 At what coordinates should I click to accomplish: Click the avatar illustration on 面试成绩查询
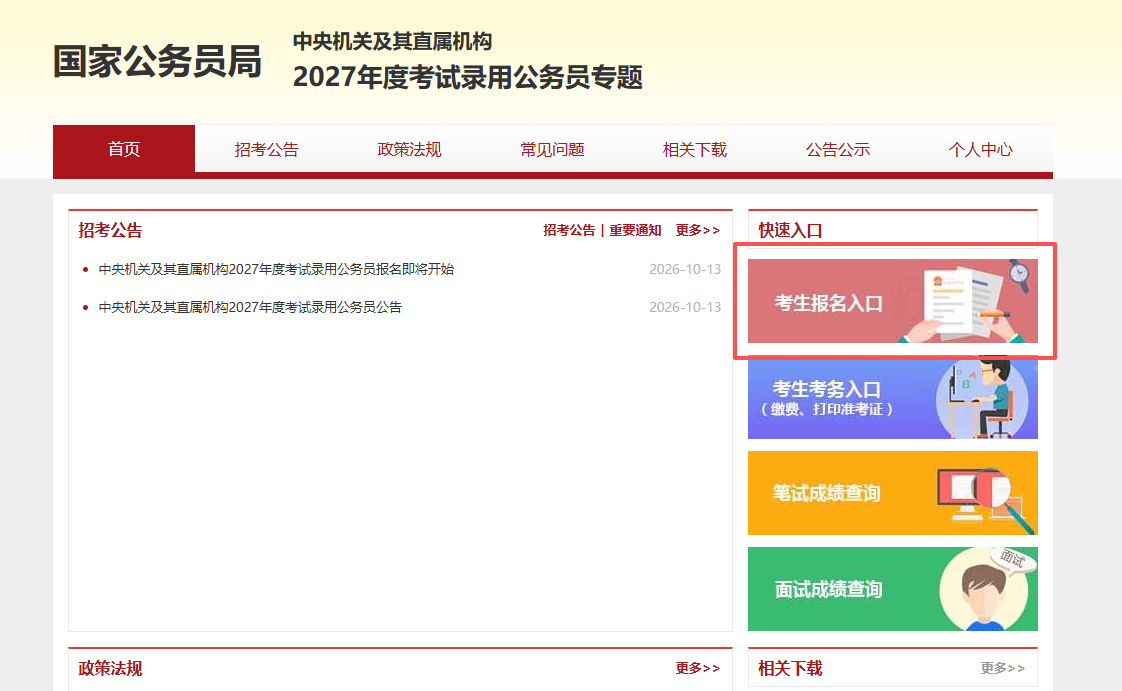point(984,590)
